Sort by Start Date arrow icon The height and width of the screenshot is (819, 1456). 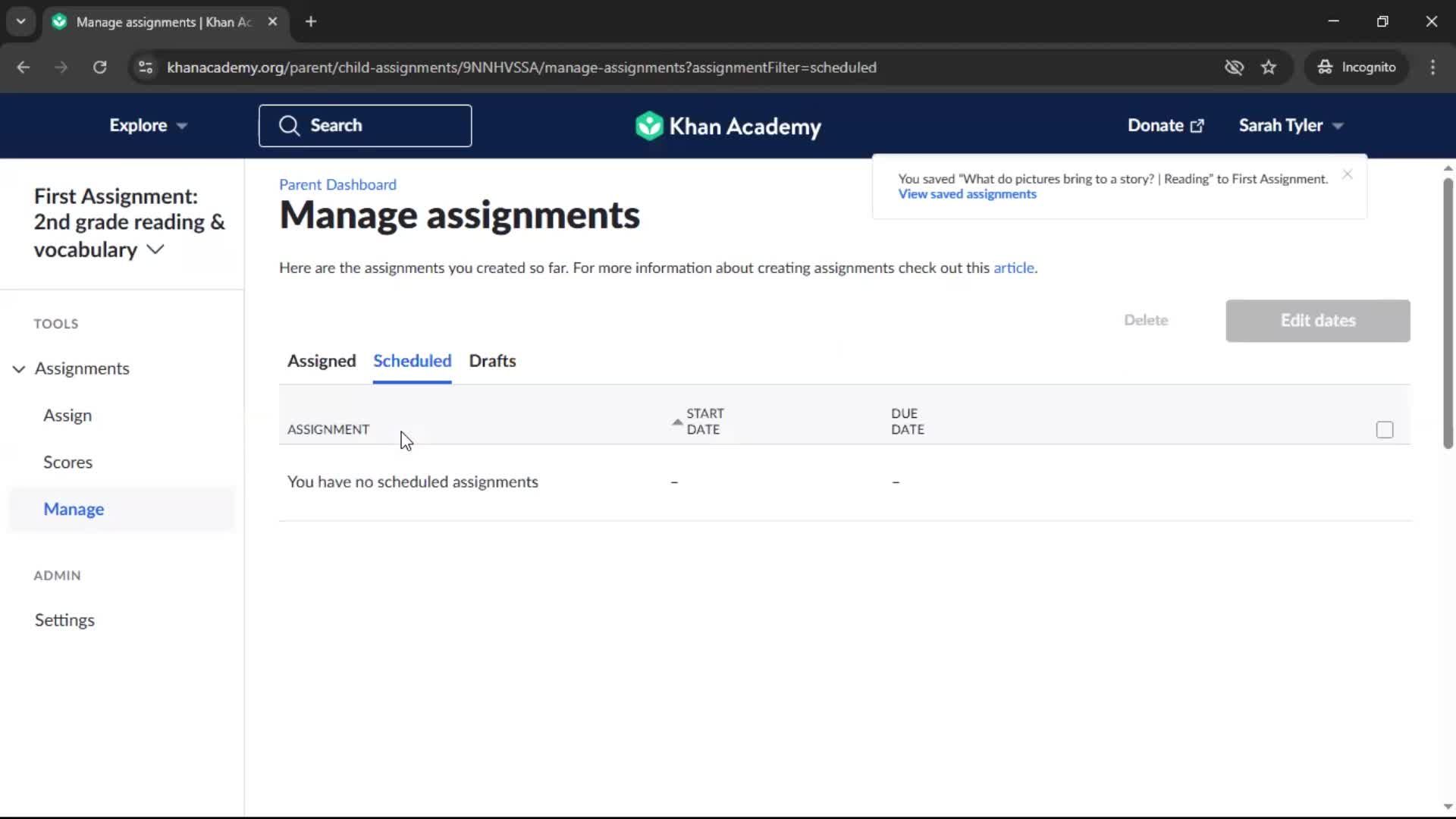point(677,422)
